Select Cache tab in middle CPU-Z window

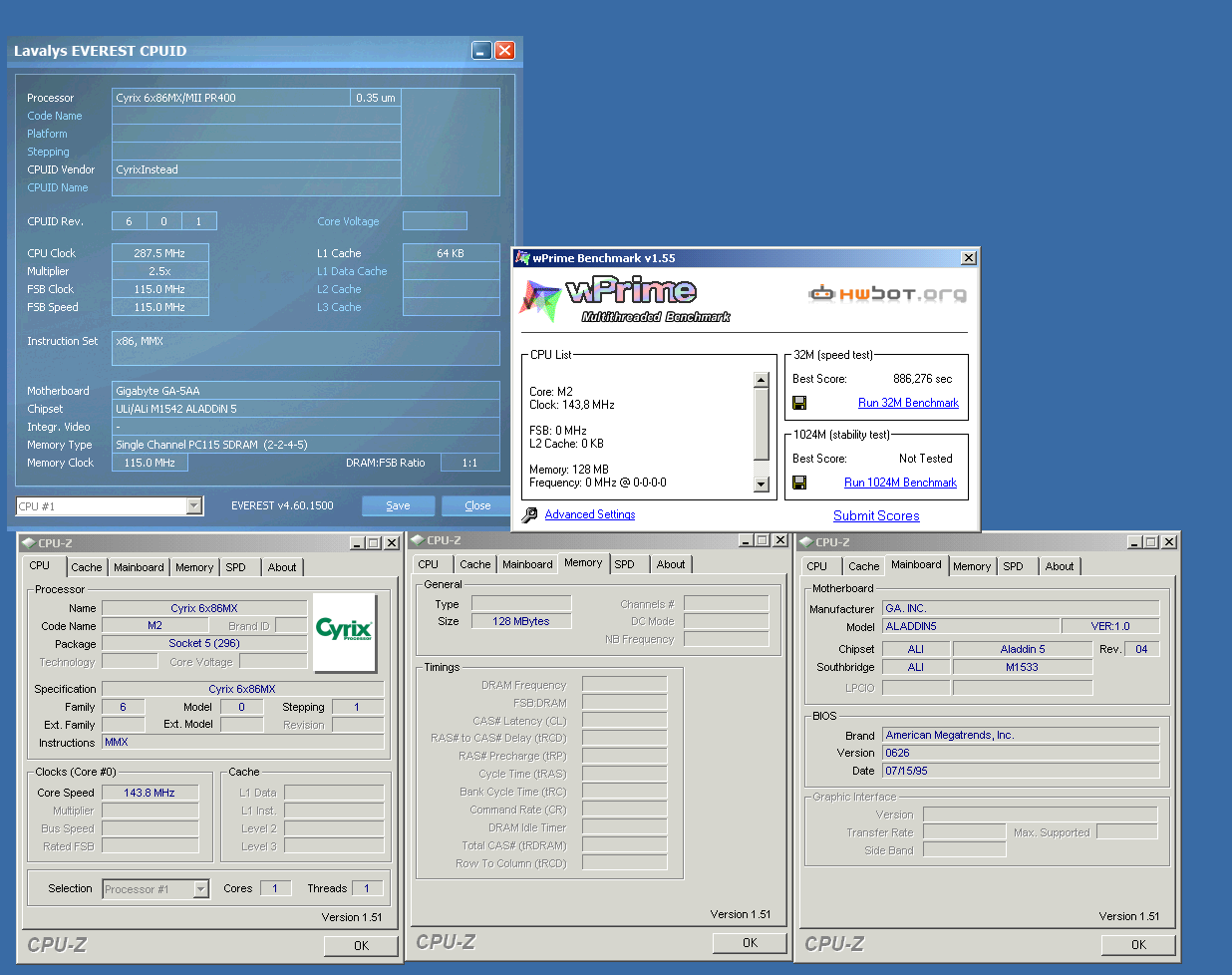click(475, 564)
